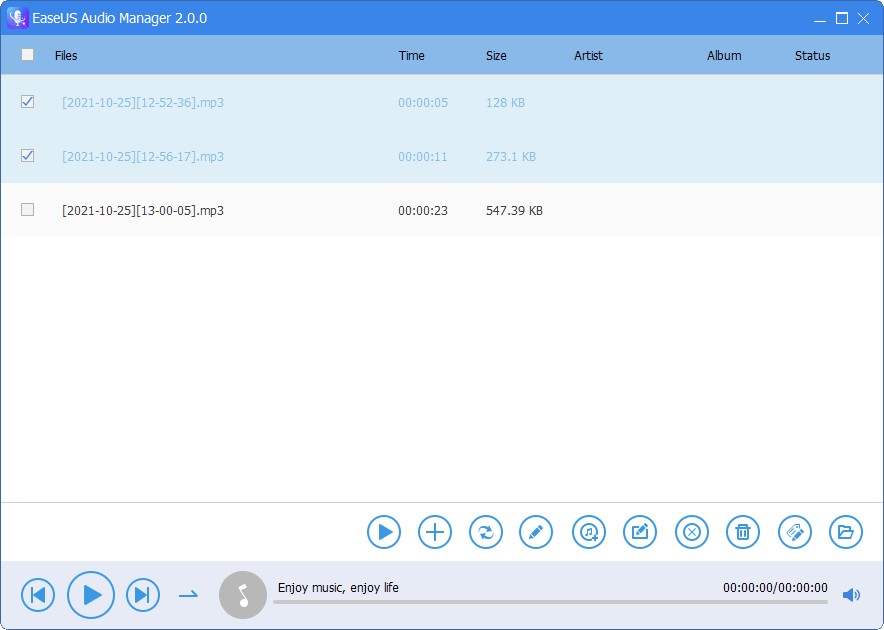The height and width of the screenshot is (630, 884).
Task: Click the pencil rename icon
Action: tap(536, 532)
